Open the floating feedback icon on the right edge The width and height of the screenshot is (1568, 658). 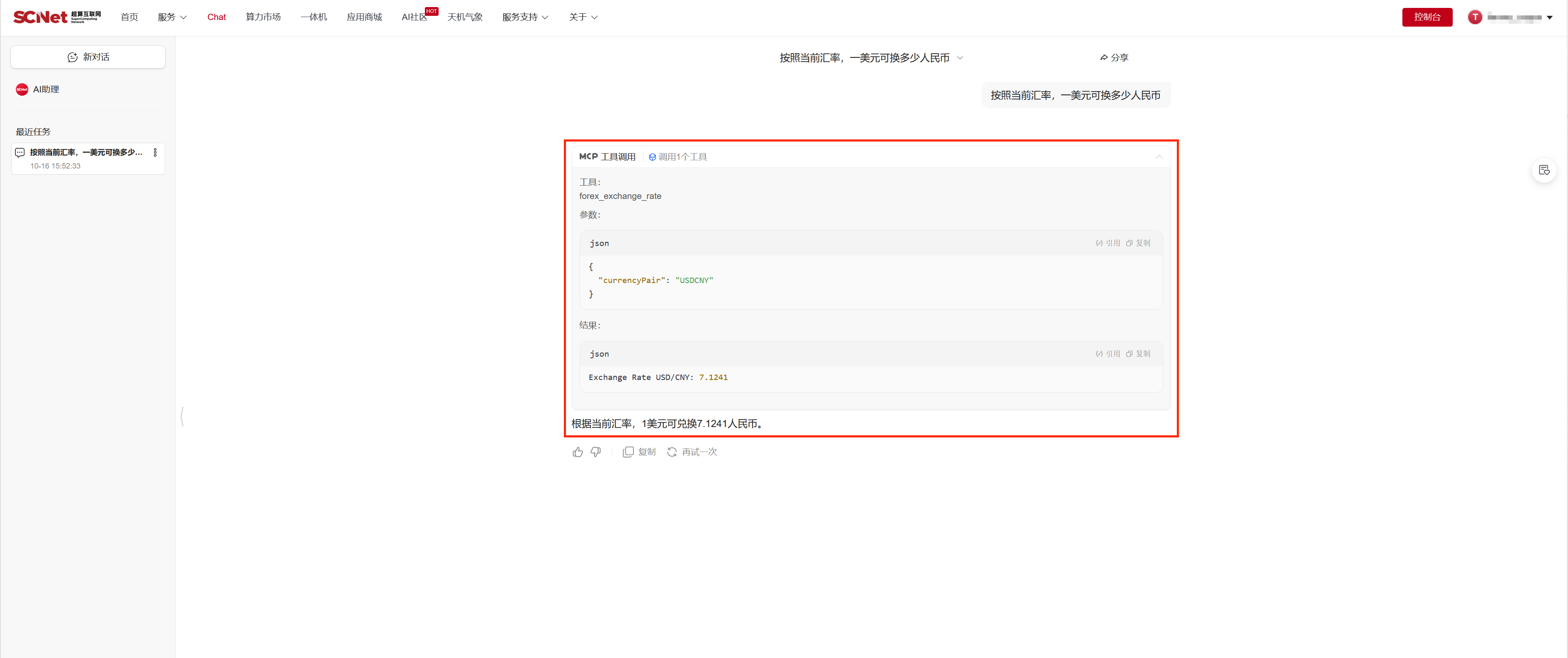tap(1543, 170)
